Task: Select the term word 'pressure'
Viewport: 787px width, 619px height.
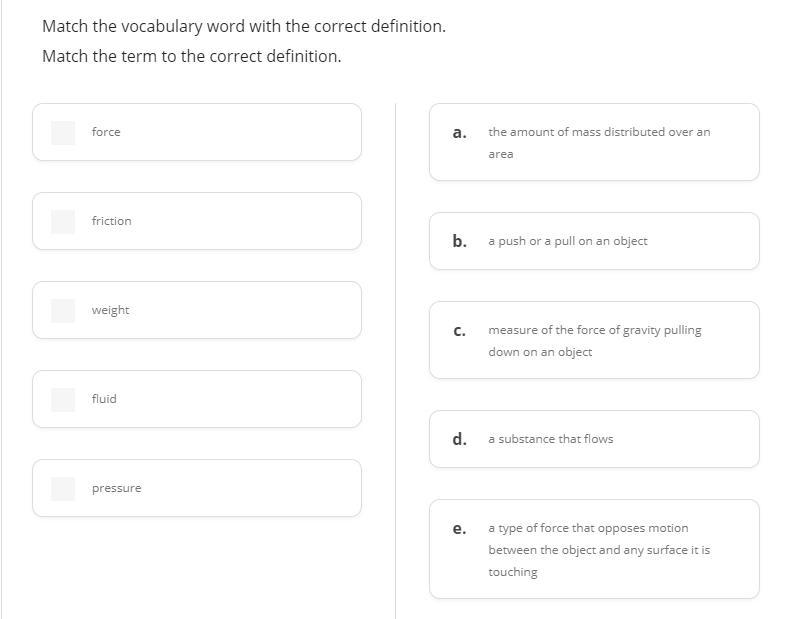Action: tap(116, 488)
